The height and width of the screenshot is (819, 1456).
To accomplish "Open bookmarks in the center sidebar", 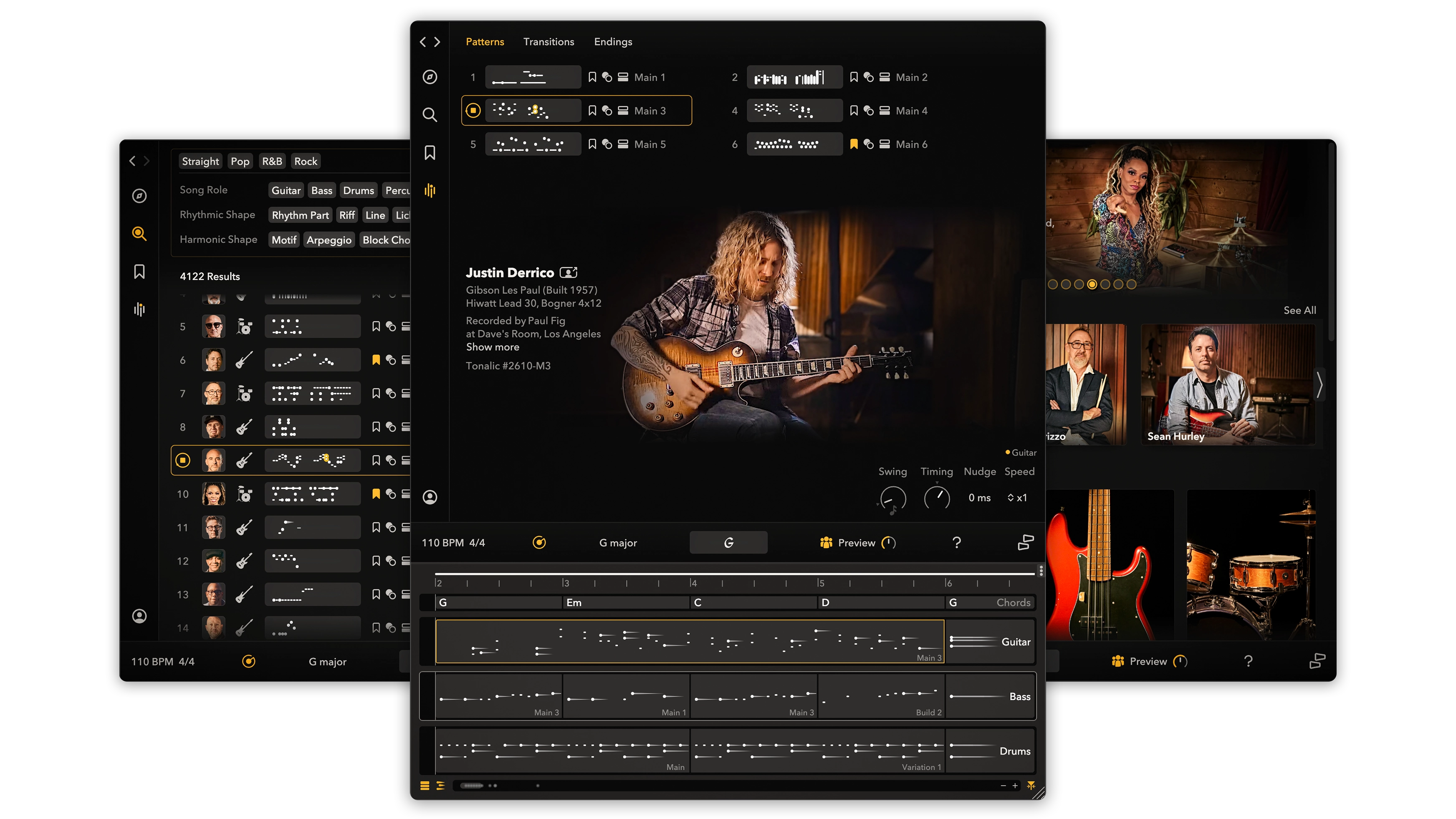I will (x=430, y=153).
